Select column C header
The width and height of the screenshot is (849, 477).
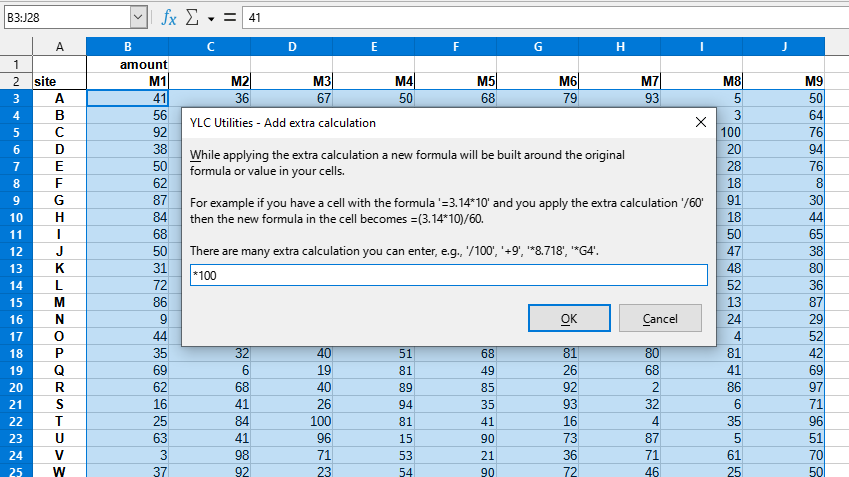(210, 47)
